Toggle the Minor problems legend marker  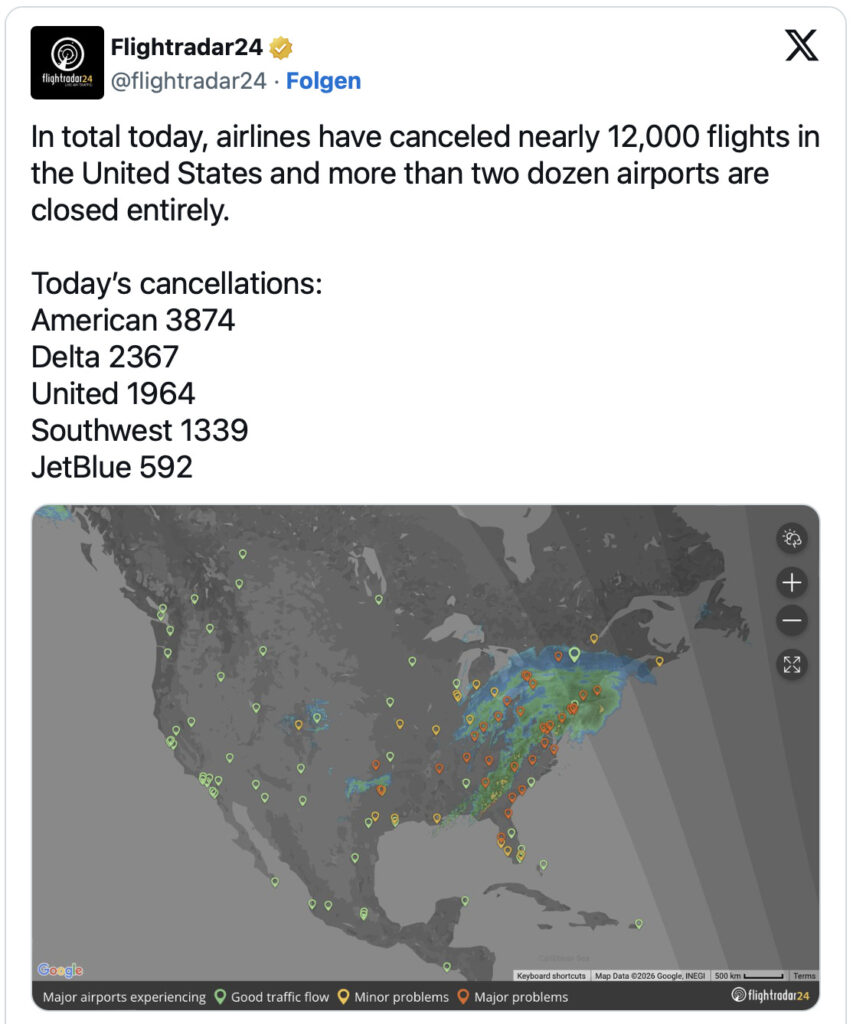coord(342,996)
